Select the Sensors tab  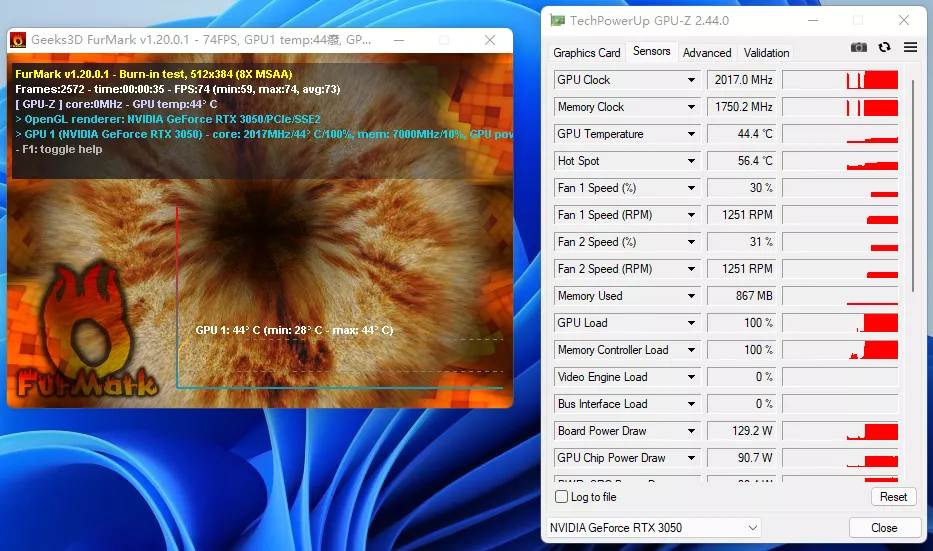click(x=652, y=51)
